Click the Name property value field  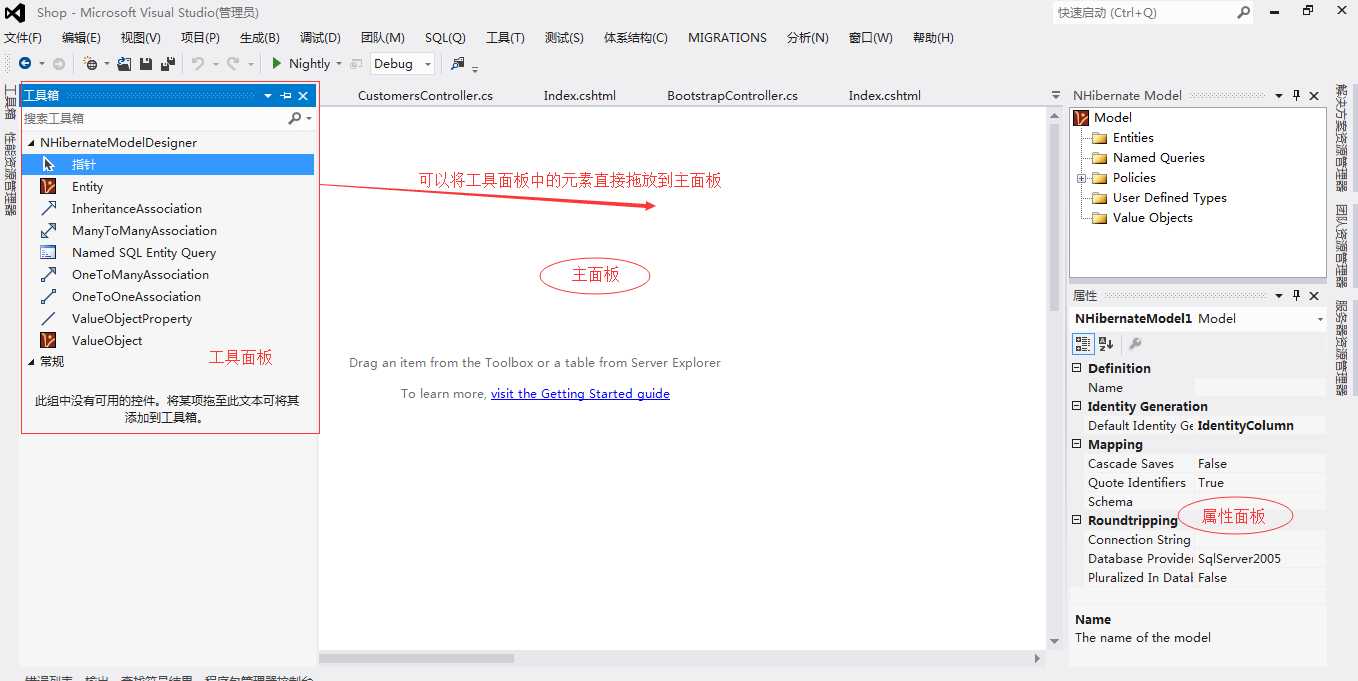[1260, 387]
